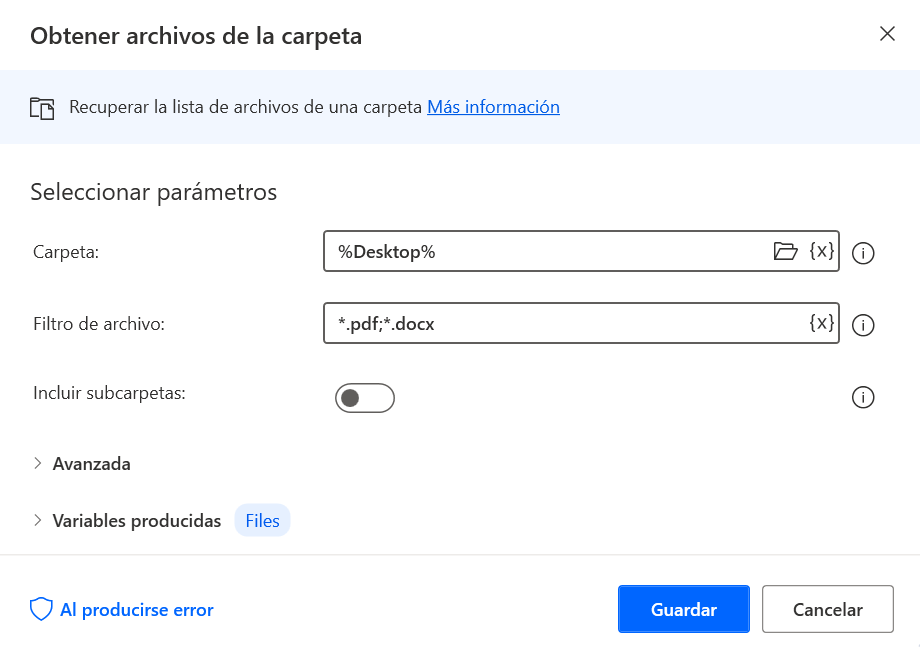View info about the Filtro de archivo parameter
The height and width of the screenshot is (648, 920).
(863, 325)
